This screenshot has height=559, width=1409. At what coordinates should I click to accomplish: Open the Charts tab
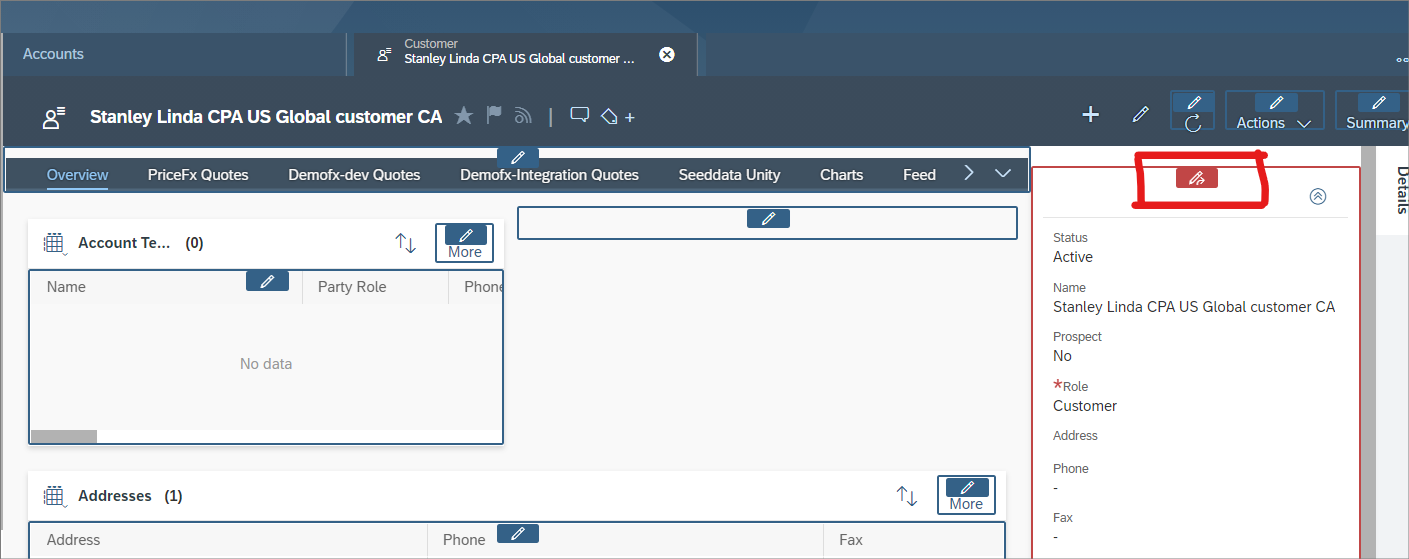(841, 174)
